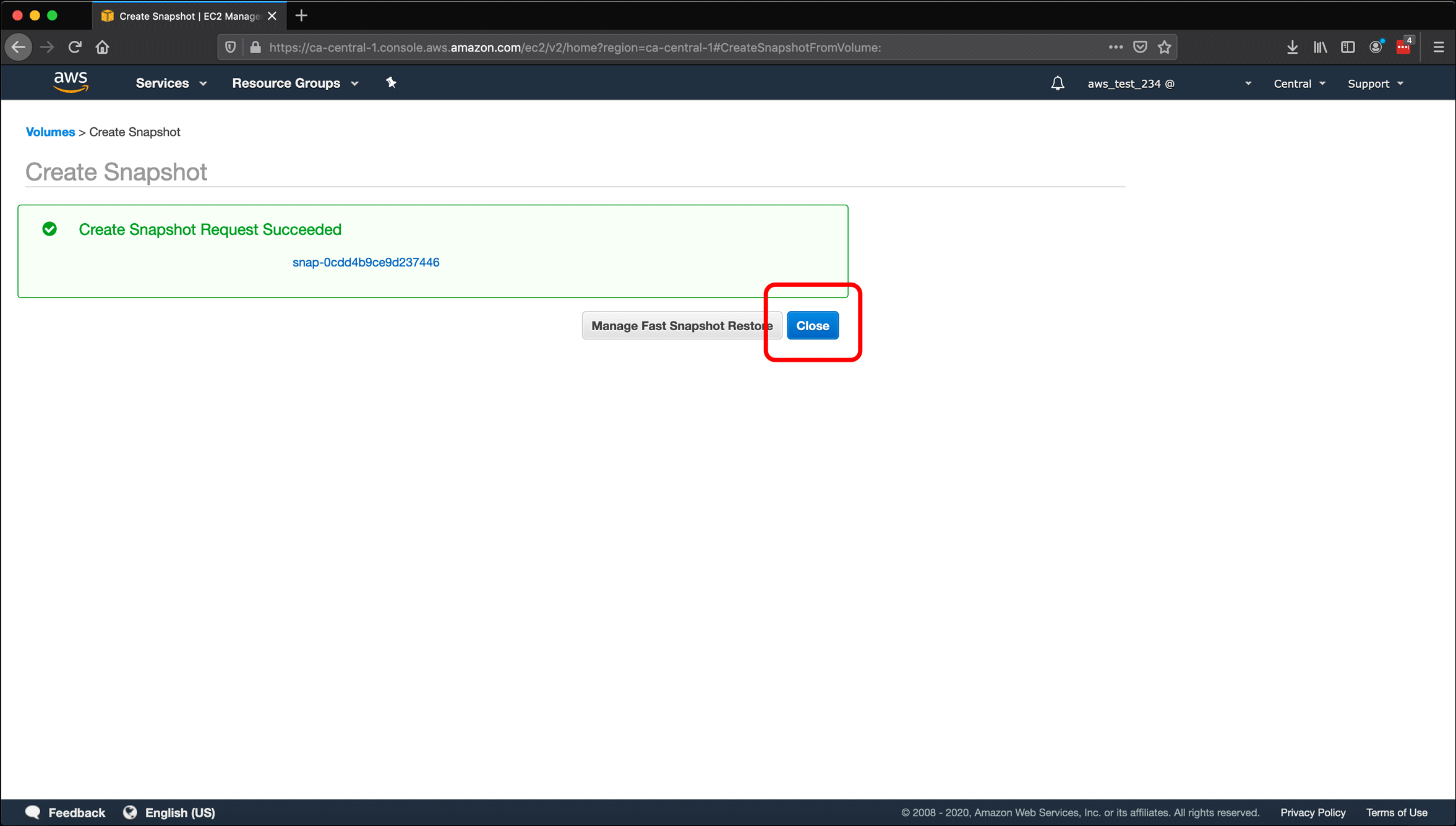This screenshot has width=1456, height=826.
Task: Expand the Services dropdown menu
Action: pyautogui.click(x=171, y=83)
